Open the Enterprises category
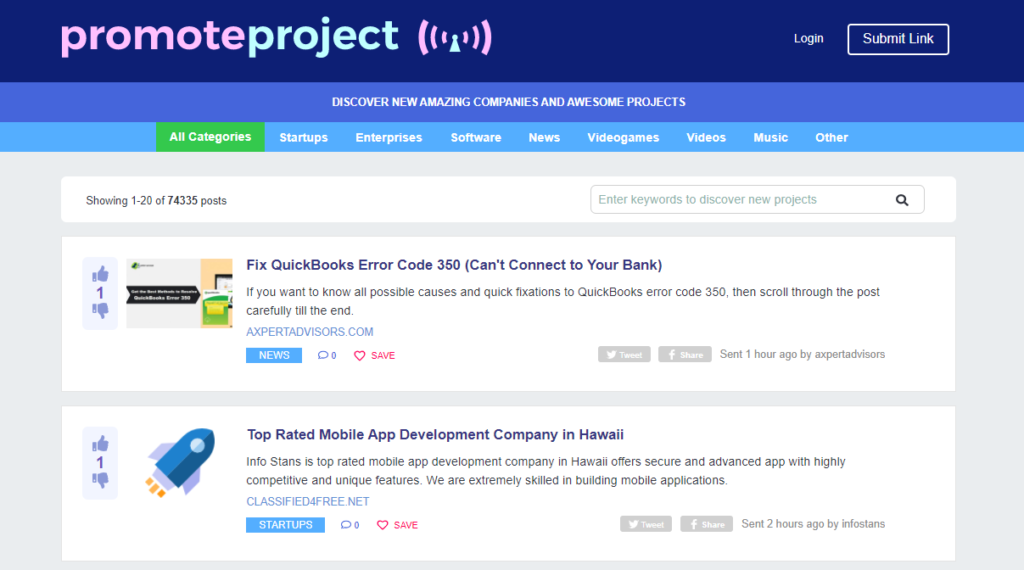The image size is (1024, 570). coord(389,138)
